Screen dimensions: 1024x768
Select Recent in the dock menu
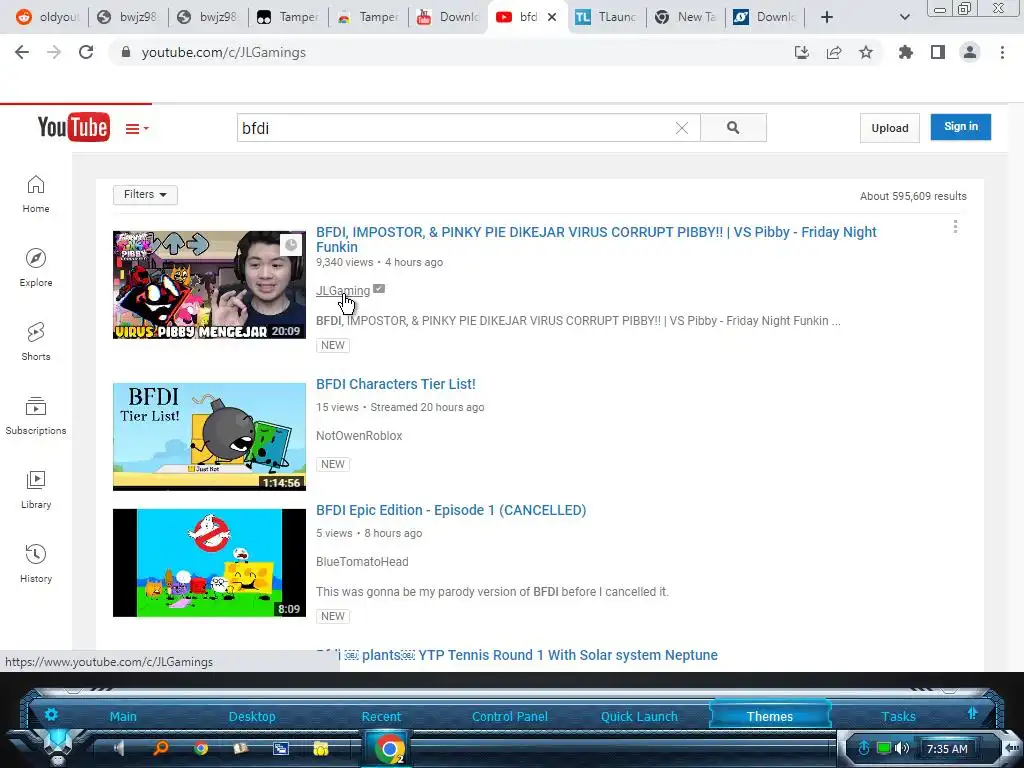click(x=381, y=716)
